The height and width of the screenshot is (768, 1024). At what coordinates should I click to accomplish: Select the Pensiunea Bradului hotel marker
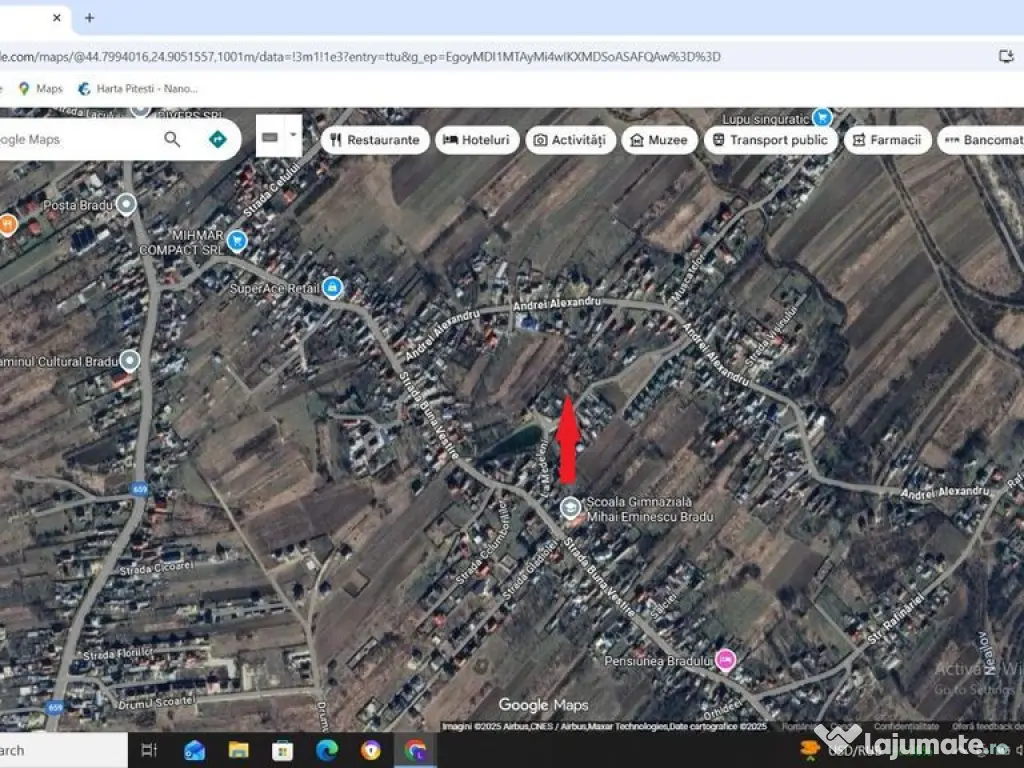pyautogui.click(x=726, y=659)
